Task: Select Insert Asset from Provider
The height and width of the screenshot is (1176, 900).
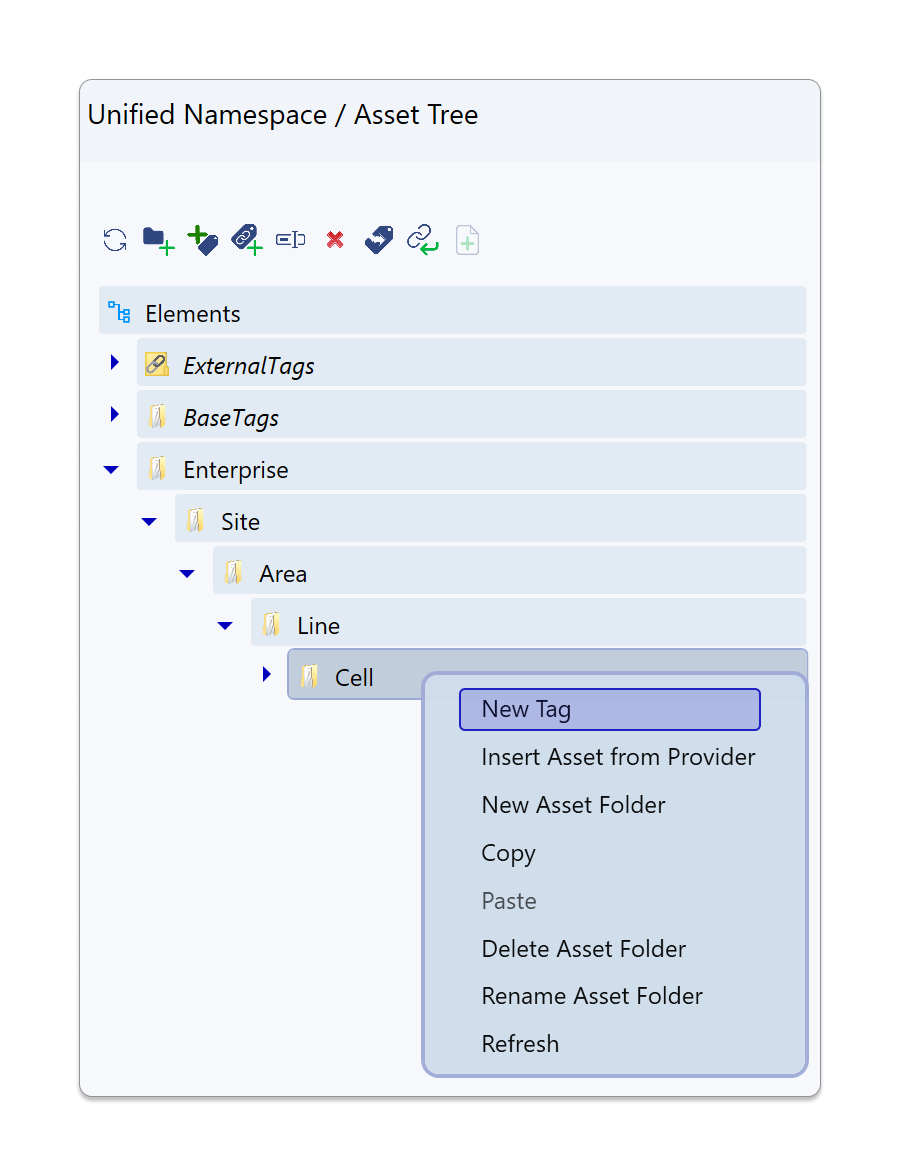Action: click(x=618, y=757)
